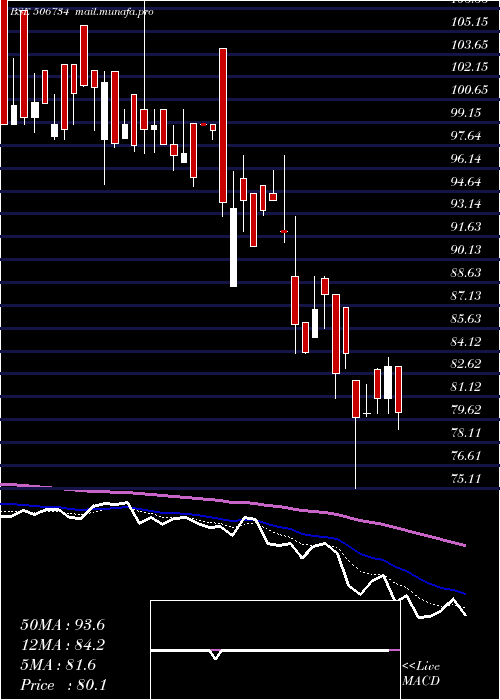Click the 88.63 price axis label
Viewport: 500px width, 700px height.
466,273
